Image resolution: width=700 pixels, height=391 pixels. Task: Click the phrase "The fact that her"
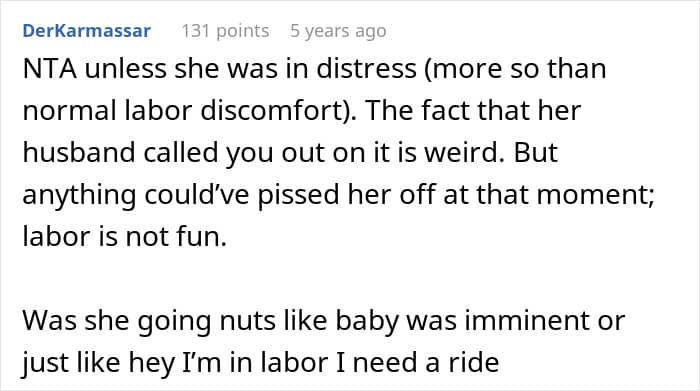pyautogui.click(x=473, y=111)
